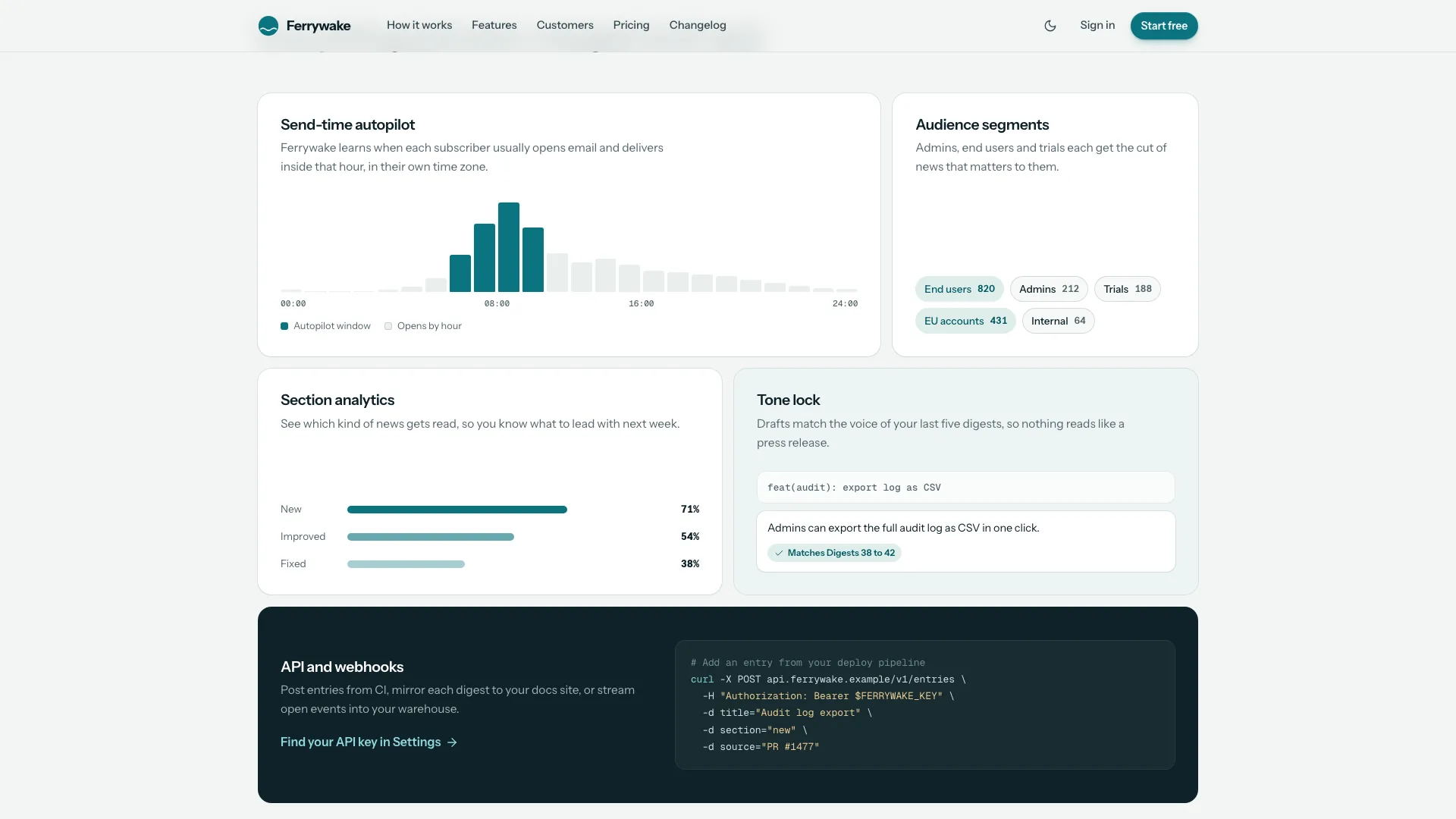Select the Admins 212 segment chip
This screenshot has height=819, width=1456.
[x=1049, y=289]
